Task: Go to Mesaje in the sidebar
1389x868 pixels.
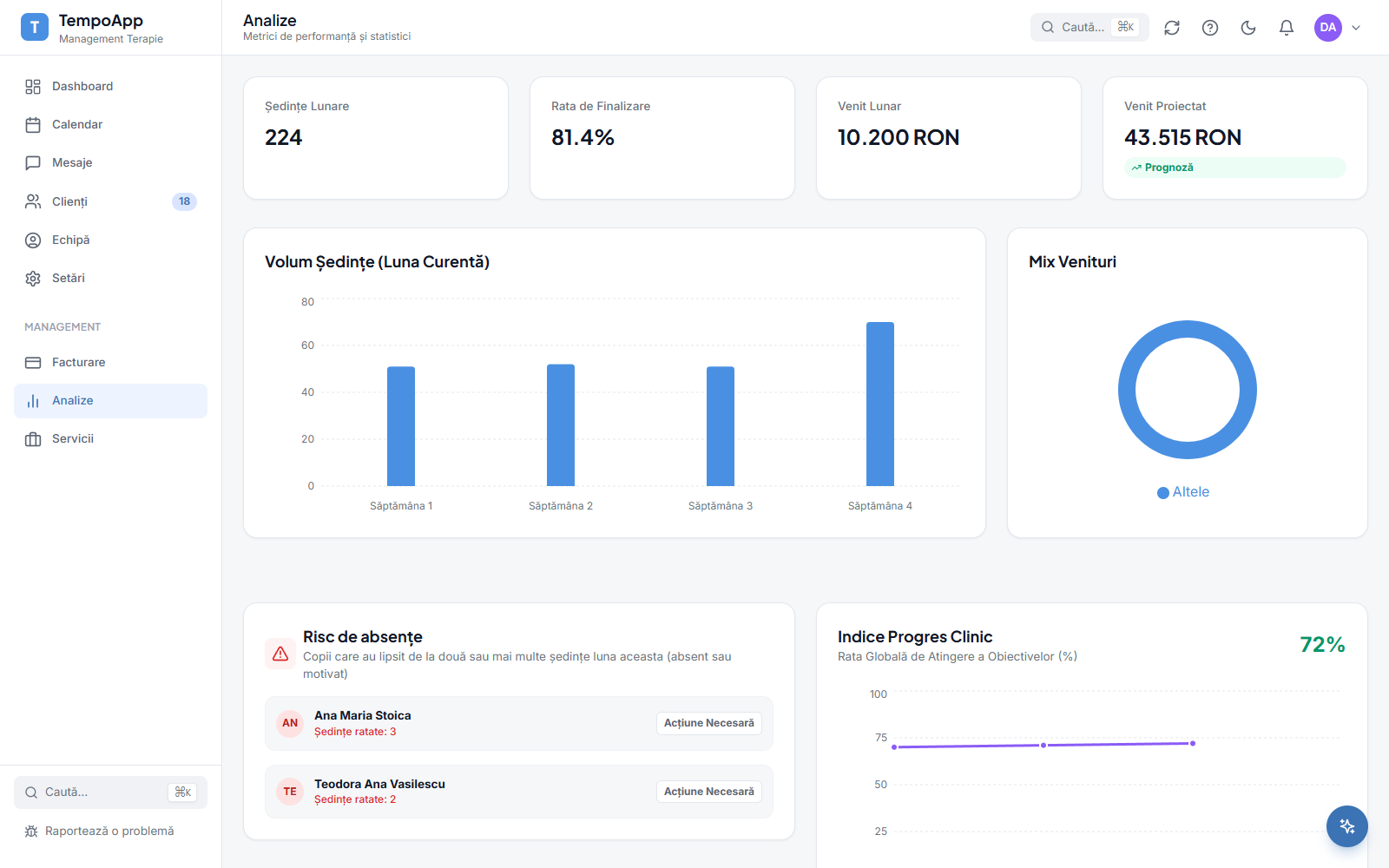Action: coord(110,162)
